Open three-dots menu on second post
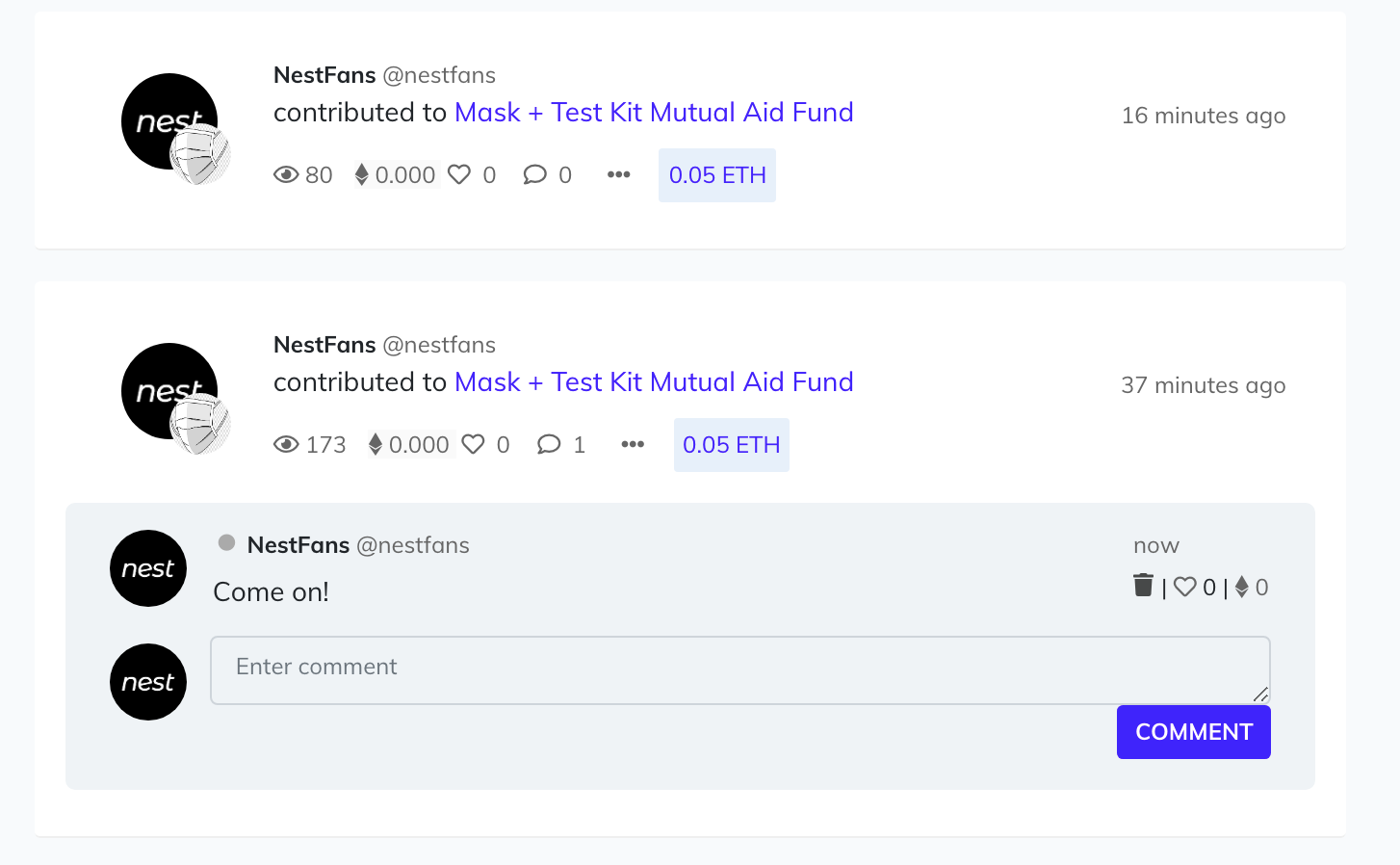Viewport: 1400px width, 865px height. click(x=633, y=444)
